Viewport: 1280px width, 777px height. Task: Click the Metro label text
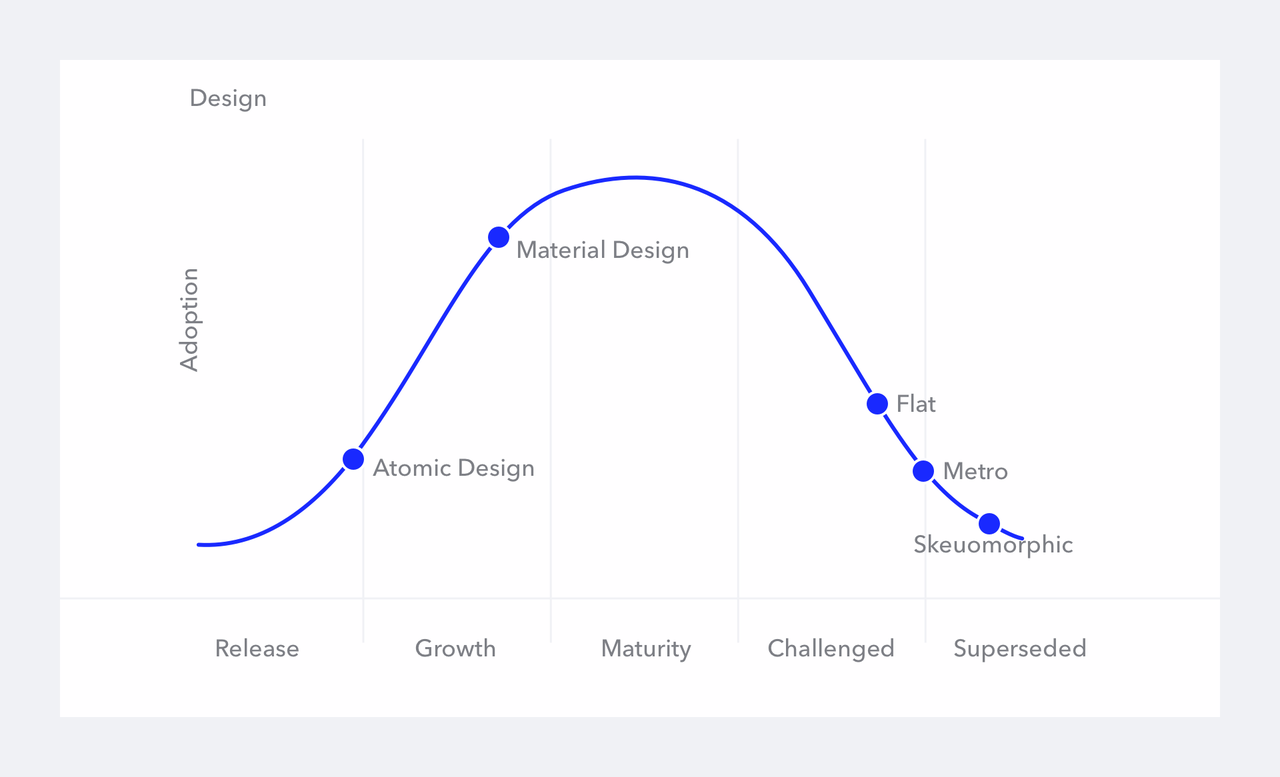point(975,471)
